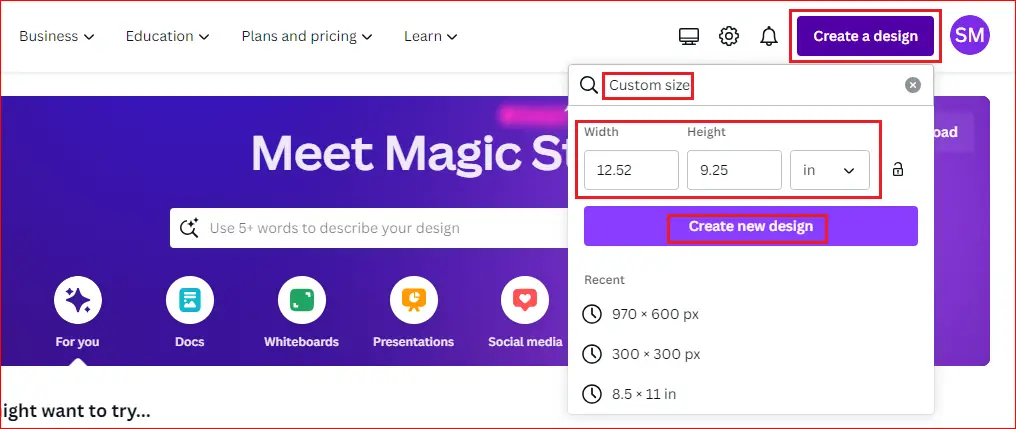Viewport: 1016px width, 429px height.
Task: Click the Whiteboards label
Action: tap(301, 342)
